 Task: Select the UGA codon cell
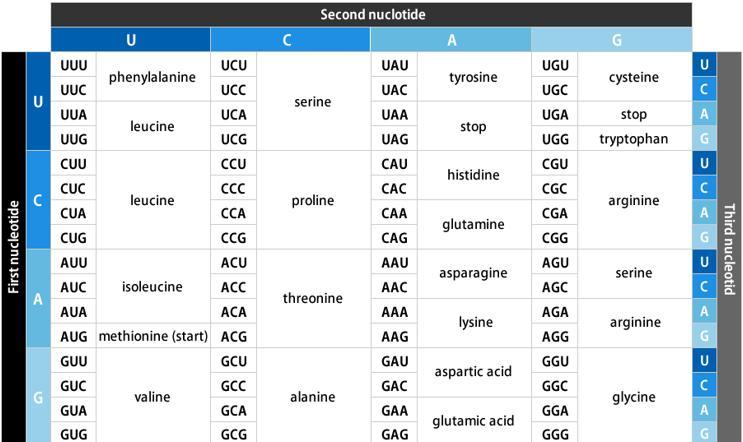(x=554, y=114)
